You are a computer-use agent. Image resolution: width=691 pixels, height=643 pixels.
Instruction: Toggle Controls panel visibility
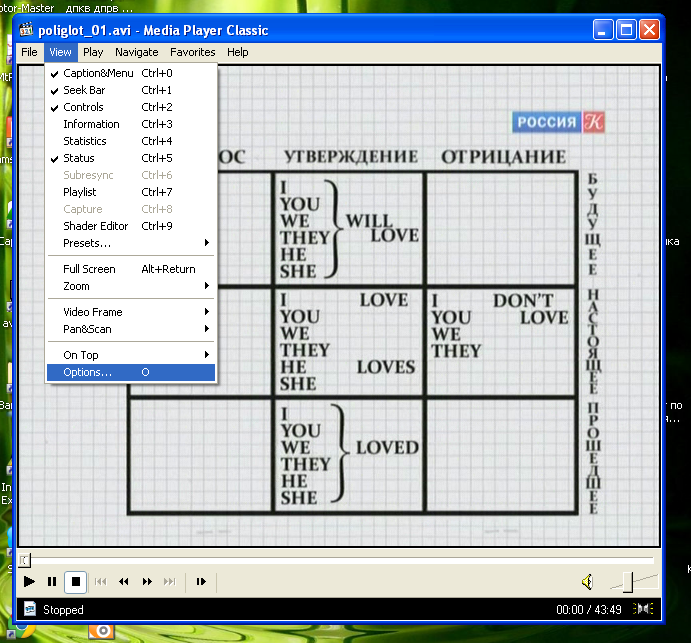(x=131, y=107)
